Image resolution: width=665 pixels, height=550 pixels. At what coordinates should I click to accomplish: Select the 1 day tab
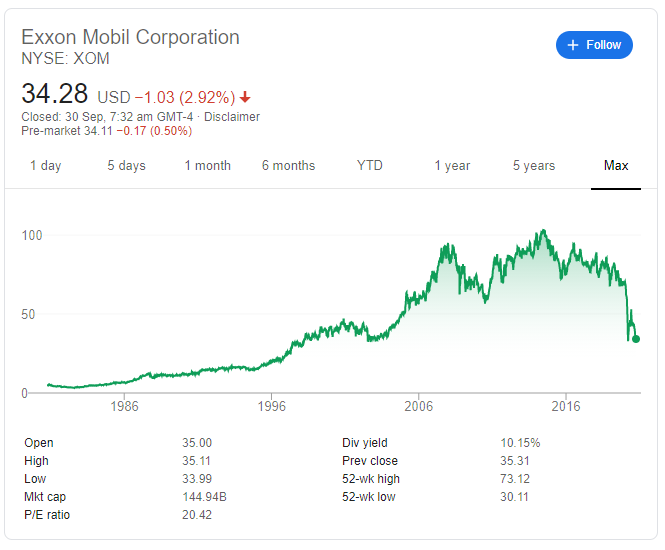(x=45, y=166)
